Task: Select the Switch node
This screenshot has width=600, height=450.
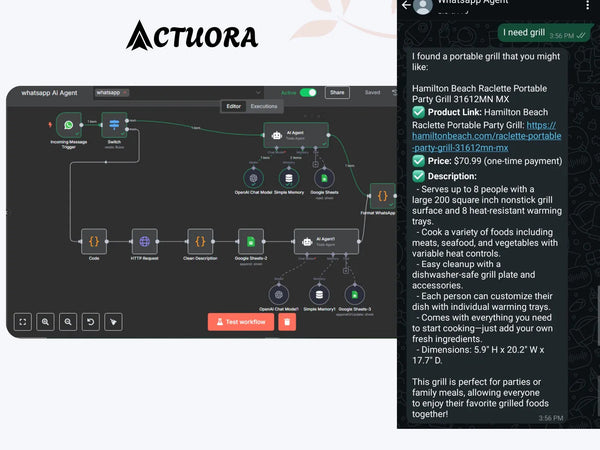Action: click(x=114, y=125)
